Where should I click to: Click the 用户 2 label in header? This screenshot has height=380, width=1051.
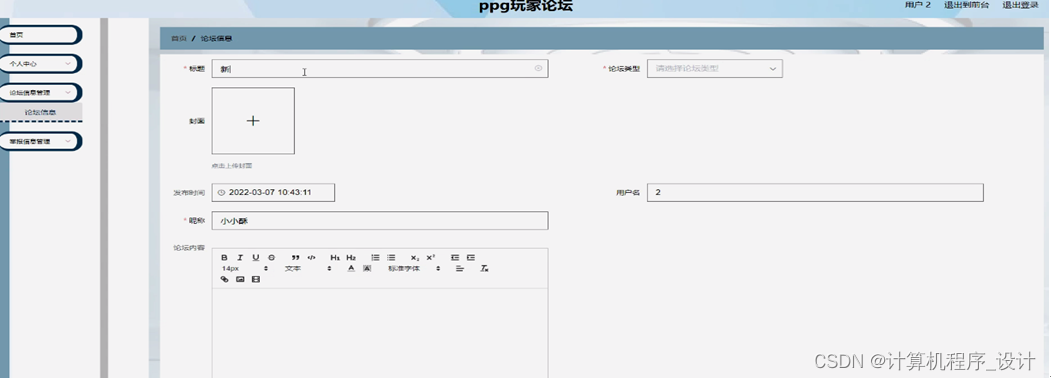(x=918, y=5)
